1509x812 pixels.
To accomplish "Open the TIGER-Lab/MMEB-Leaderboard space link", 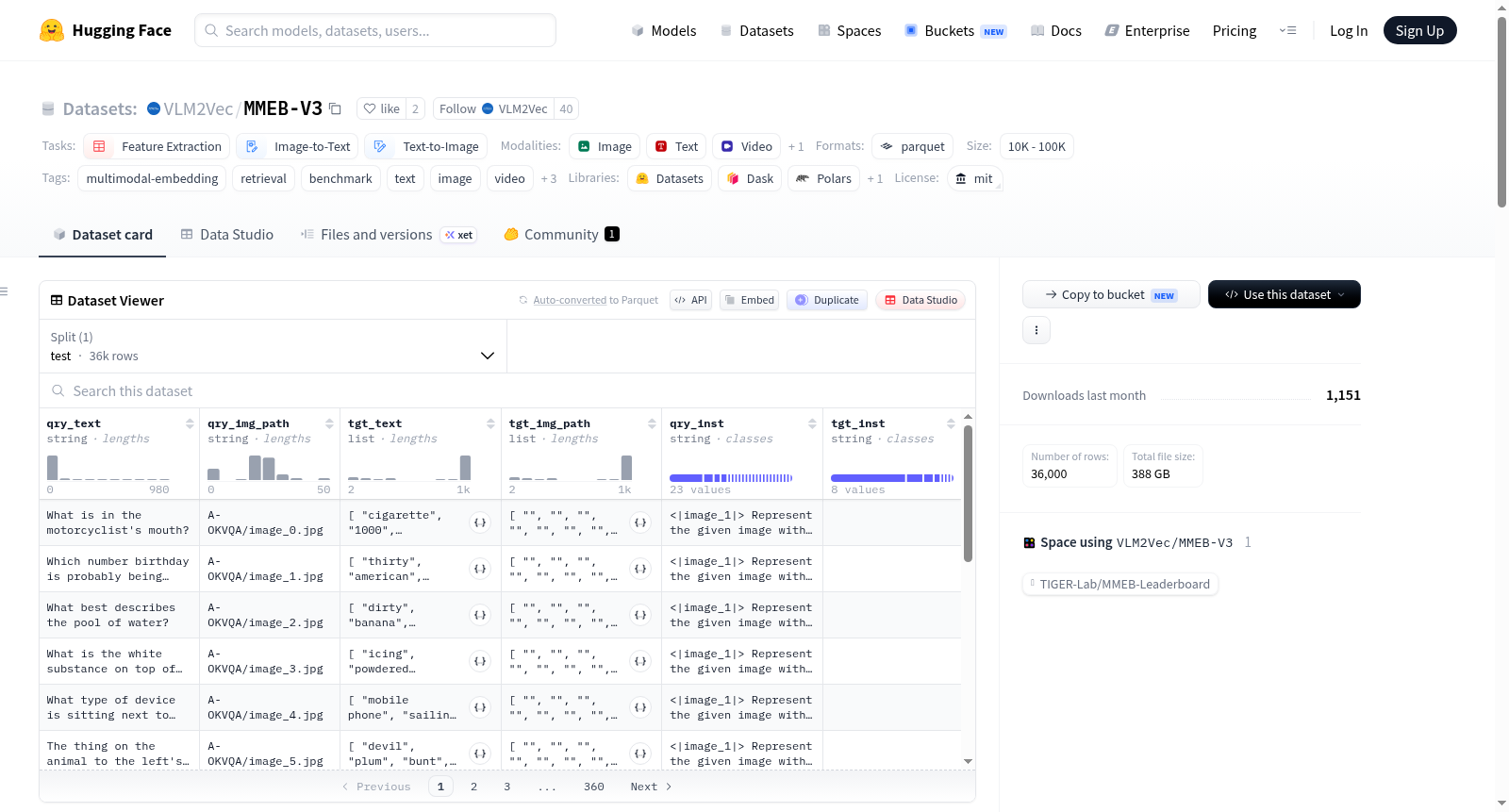I will click(1120, 584).
